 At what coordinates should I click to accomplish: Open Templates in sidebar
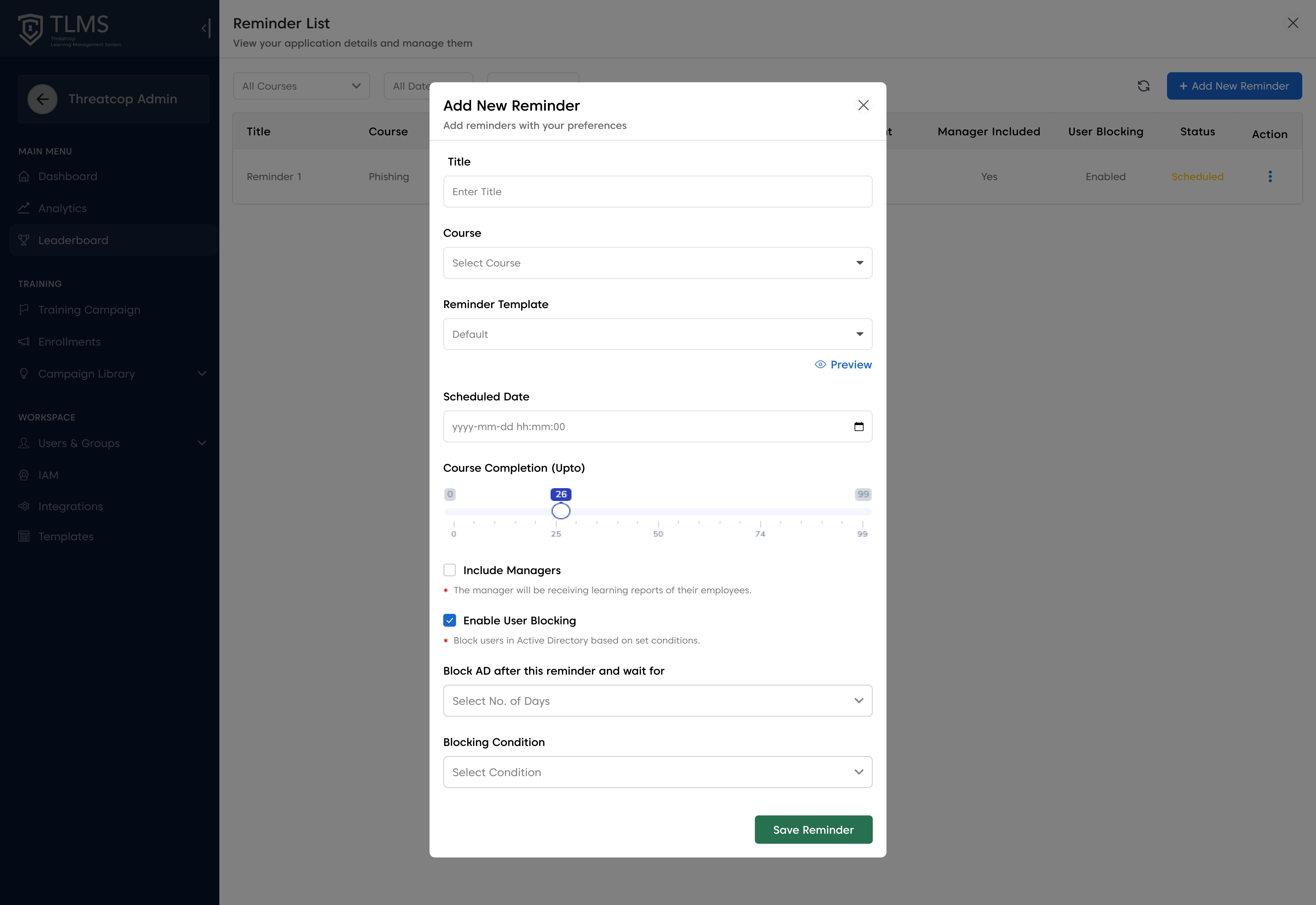tap(66, 536)
